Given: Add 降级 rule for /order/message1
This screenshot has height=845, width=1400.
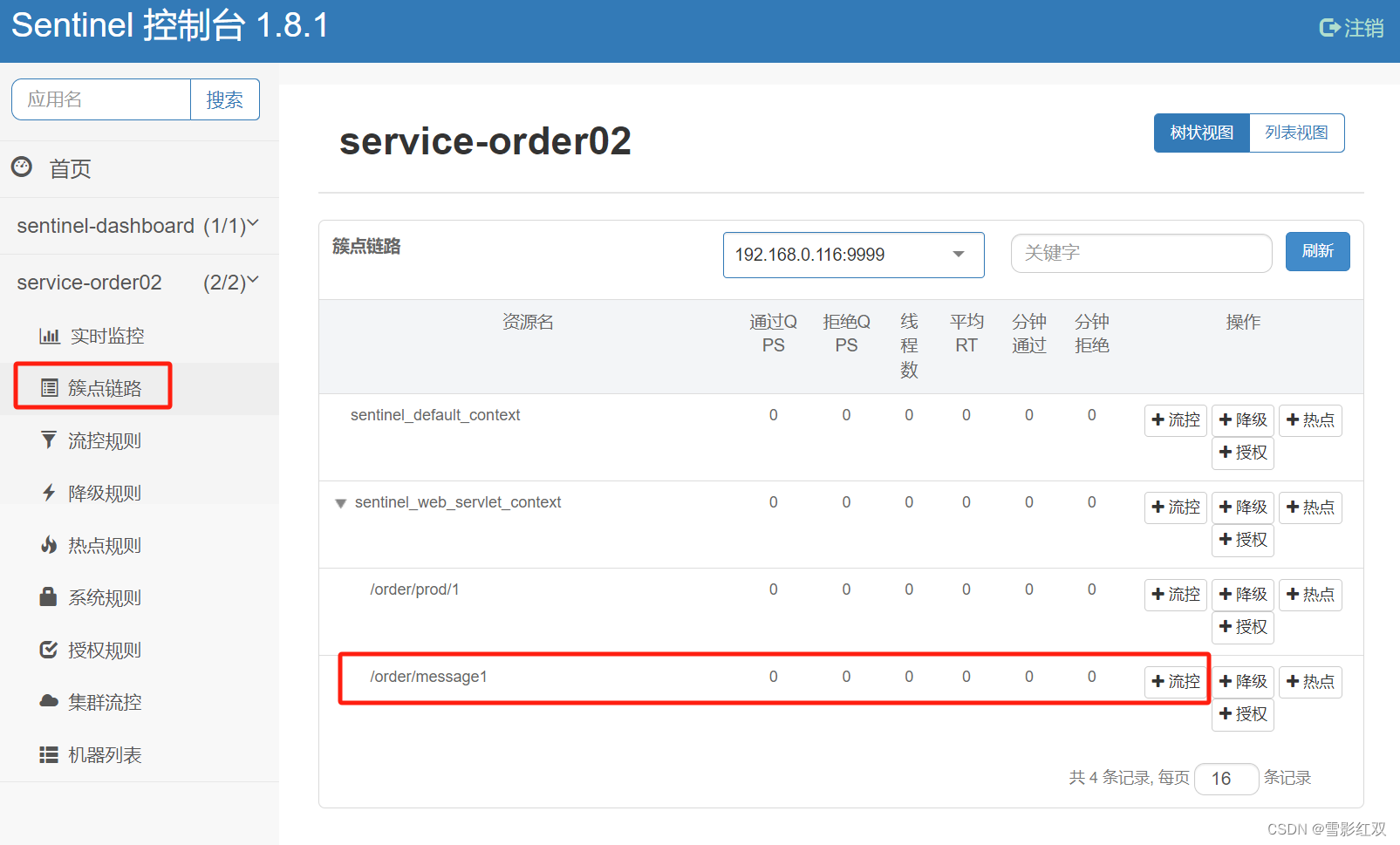Looking at the screenshot, I should (x=1242, y=682).
